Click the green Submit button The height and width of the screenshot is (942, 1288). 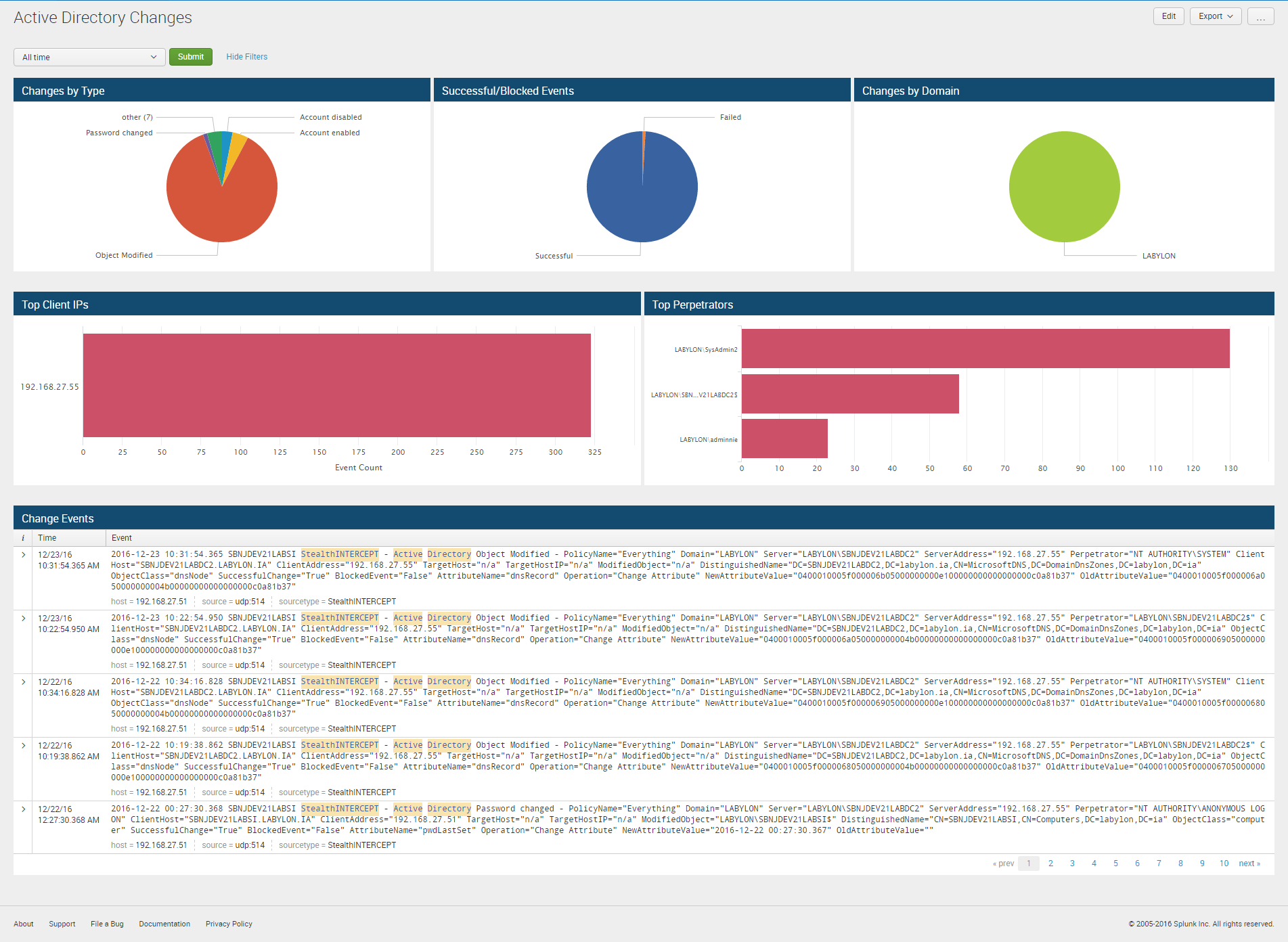[191, 57]
